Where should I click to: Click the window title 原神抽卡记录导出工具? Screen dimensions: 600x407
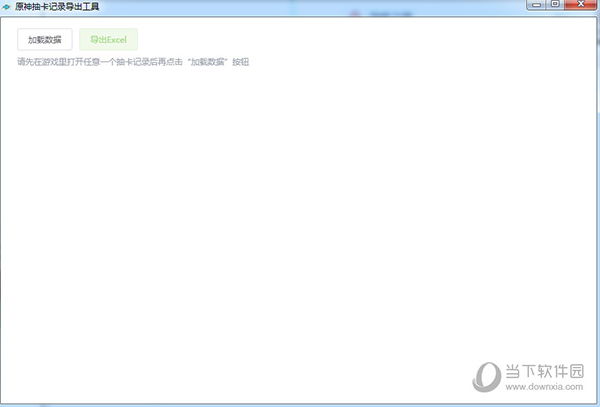pyautogui.click(x=57, y=7)
